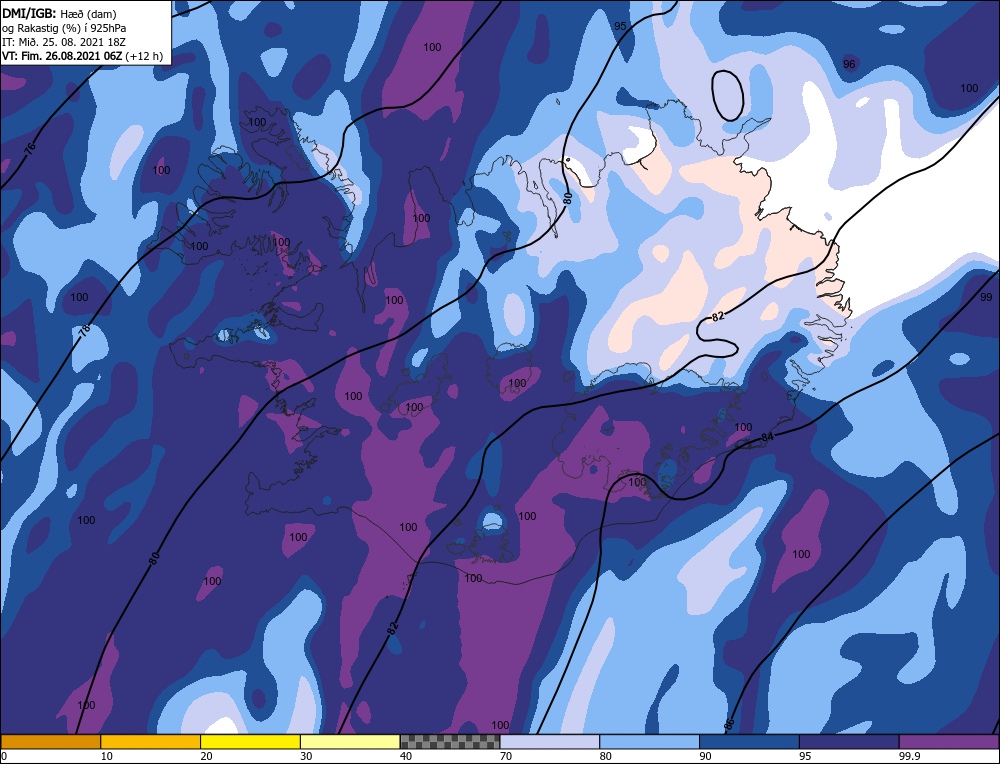Click the legend scale value '99.9'

tap(909, 756)
